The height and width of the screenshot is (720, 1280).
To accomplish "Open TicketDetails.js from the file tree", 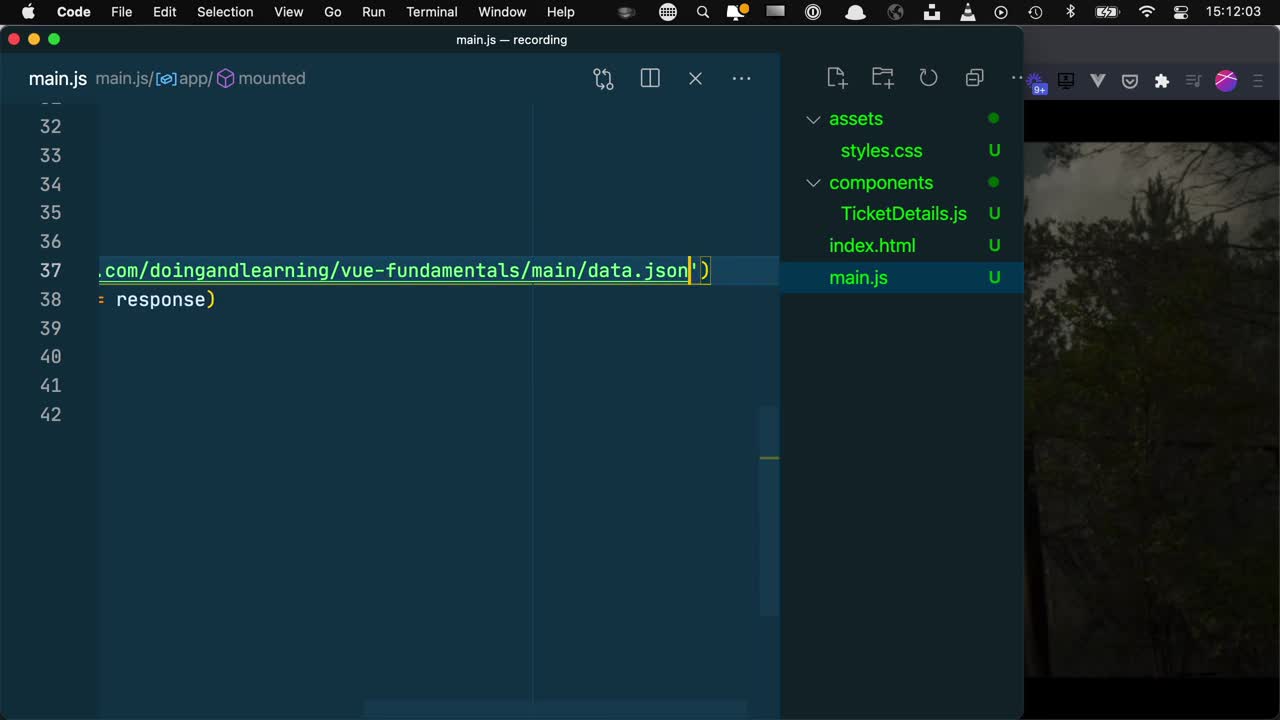I will point(903,214).
